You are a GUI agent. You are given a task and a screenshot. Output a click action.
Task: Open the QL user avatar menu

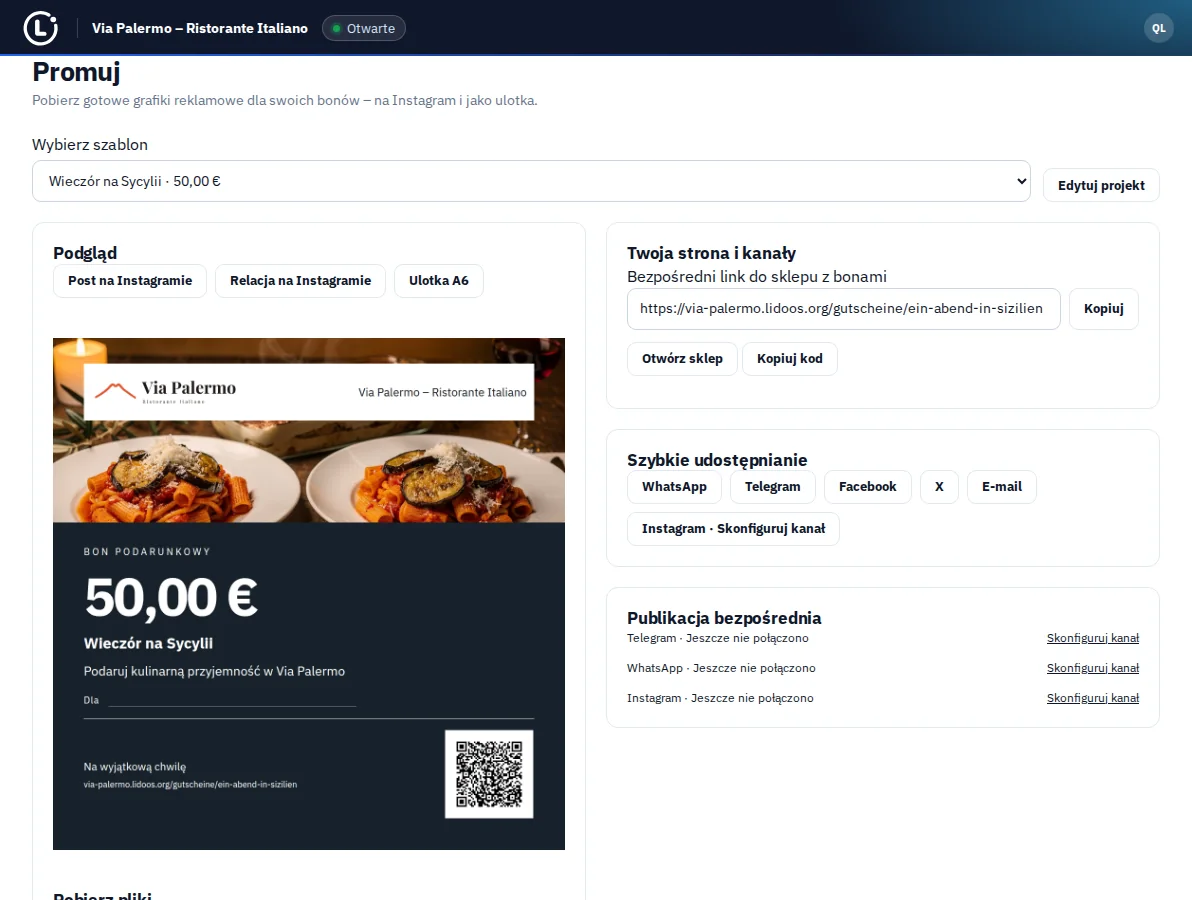point(1159,28)
